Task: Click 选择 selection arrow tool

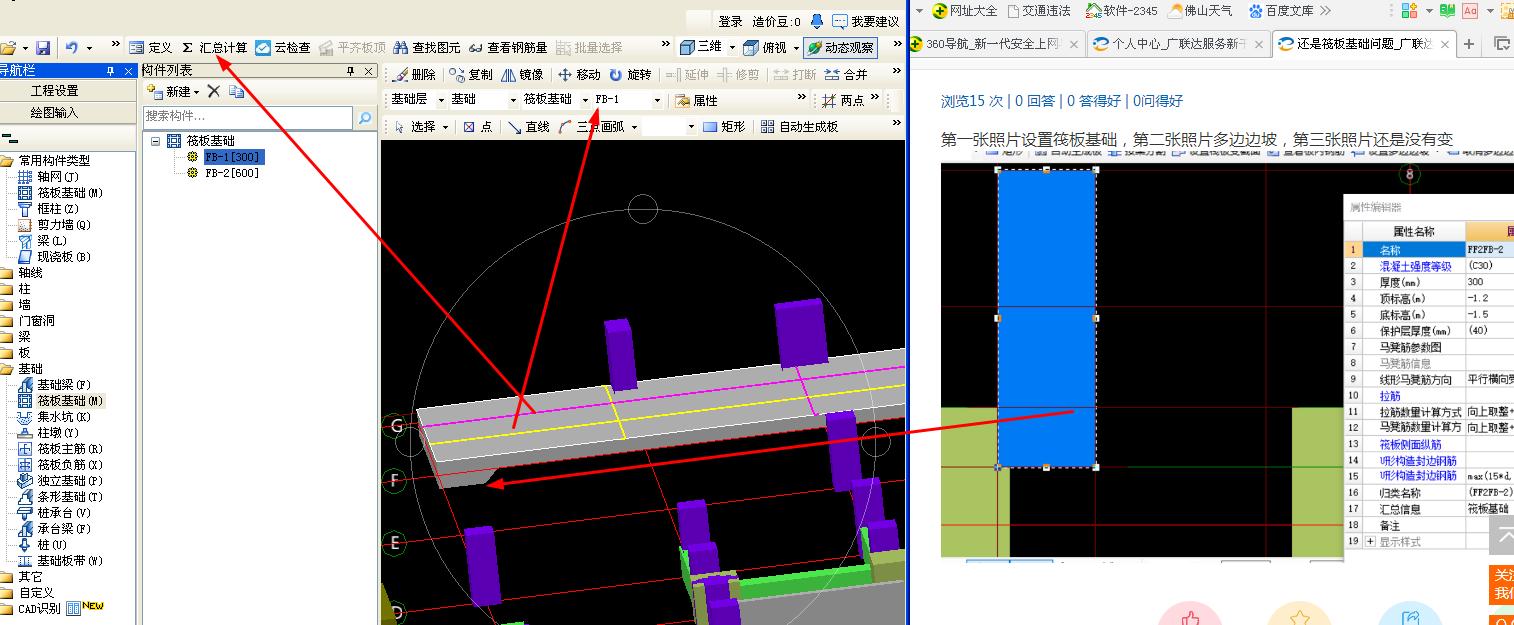Action: [x=415, y=127]
